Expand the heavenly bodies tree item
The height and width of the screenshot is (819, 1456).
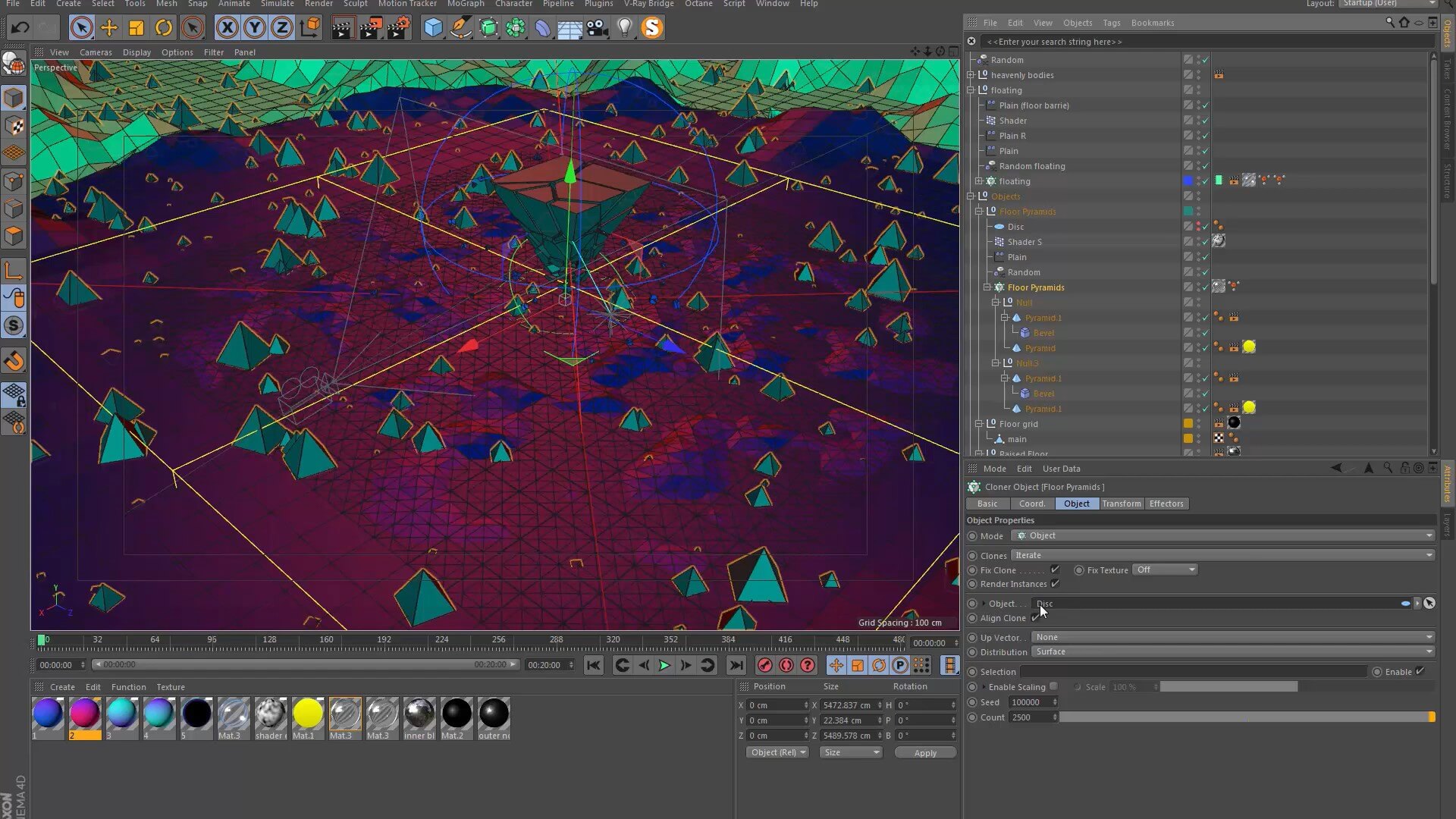point(971,75)
